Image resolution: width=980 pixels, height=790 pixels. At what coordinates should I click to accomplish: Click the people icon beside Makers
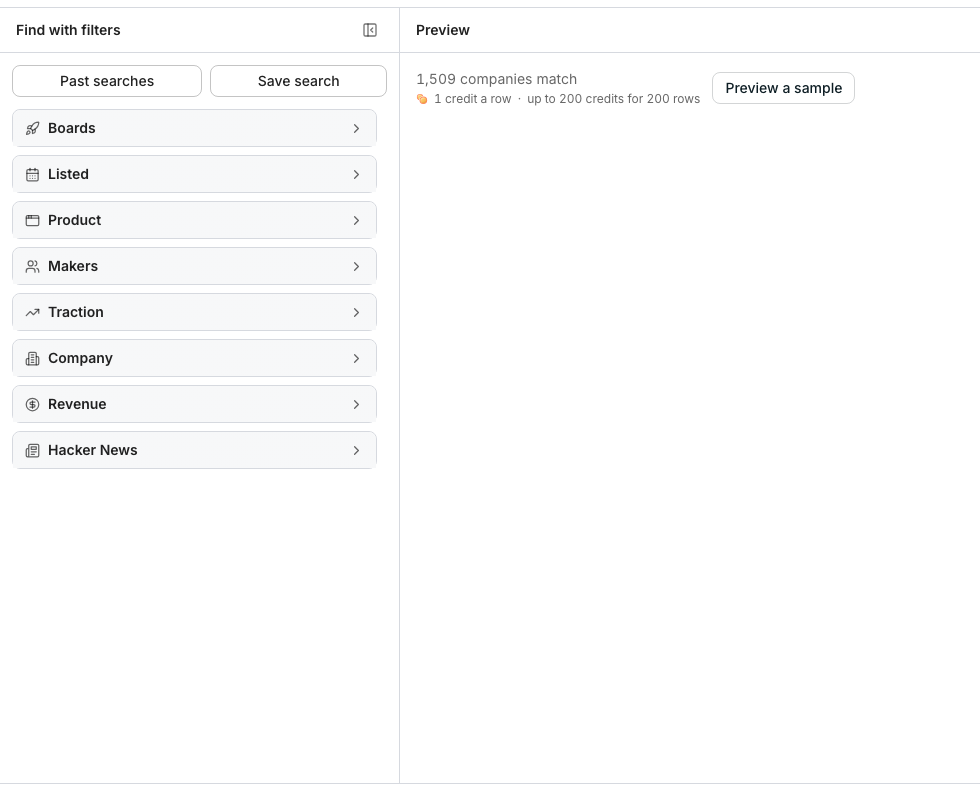32,266
